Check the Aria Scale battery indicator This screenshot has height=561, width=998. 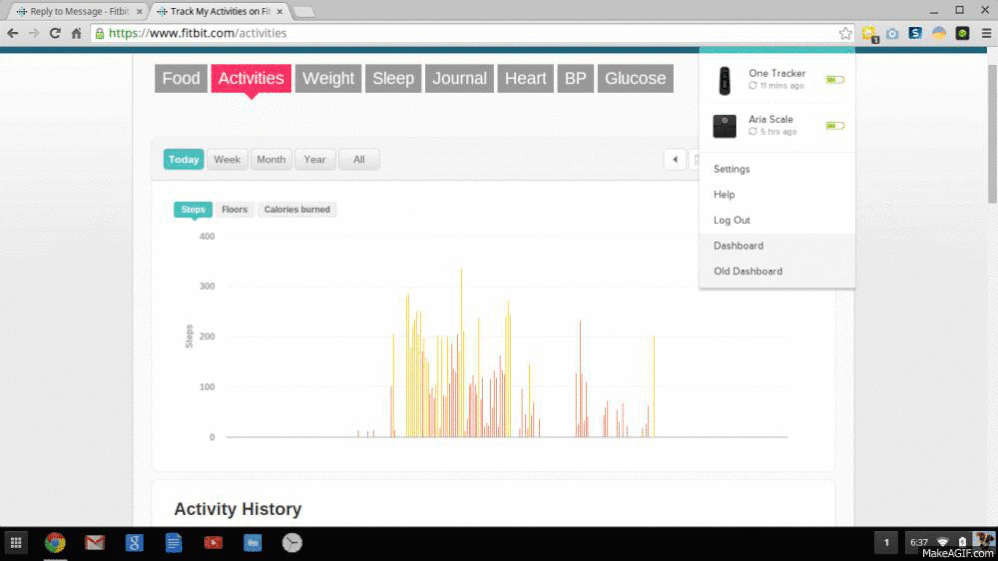[x=835, y=126]
